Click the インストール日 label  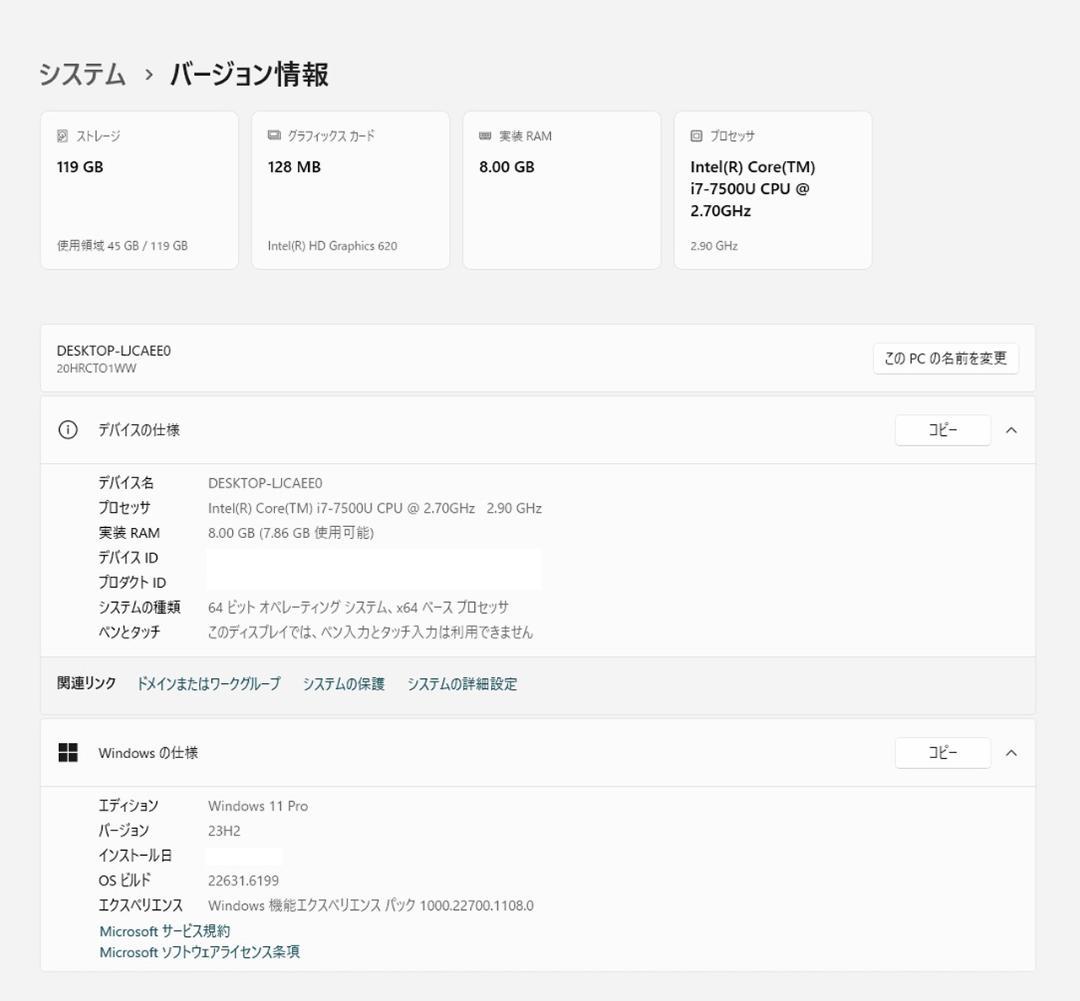click(135, 855)
